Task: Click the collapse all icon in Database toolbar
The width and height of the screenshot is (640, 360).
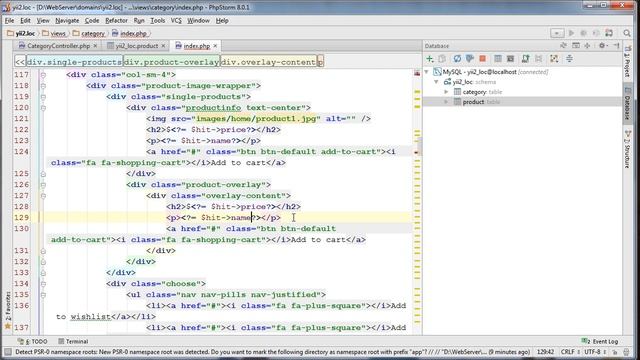Action: pyautogui.click(x=569, y=59)
